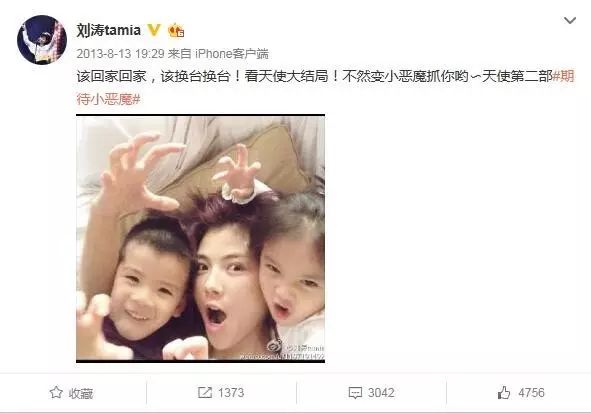Enlarge the attached selfie photo
The height and width of the screenshot is (414, 591).
tap(201, 238)
